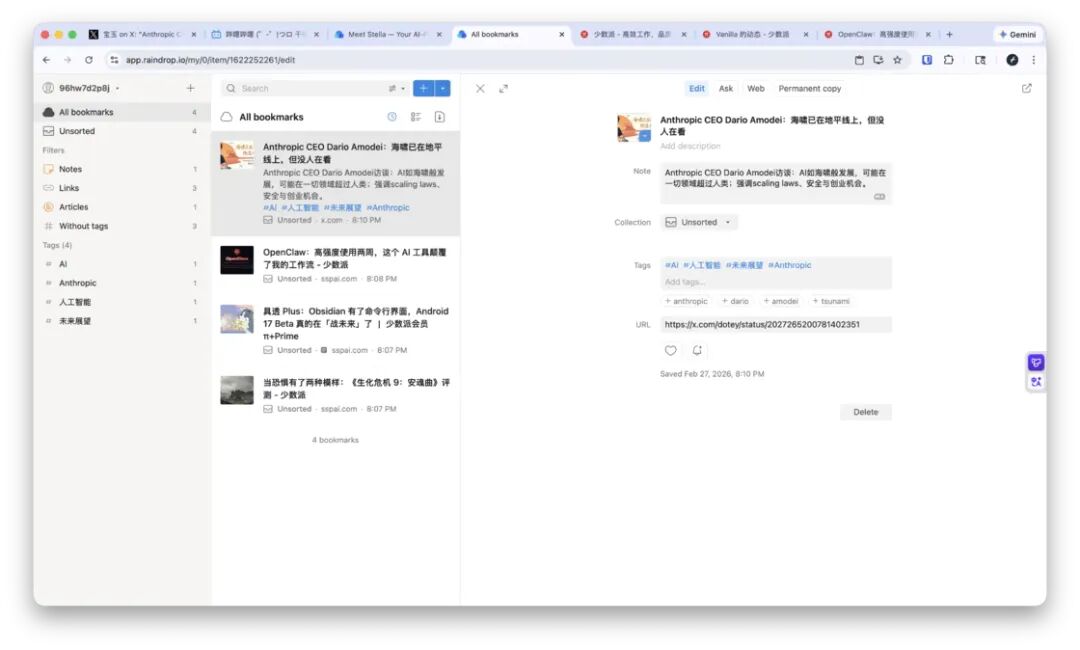The height and width of the screenshot is (650, 1080).
Task: Open the view mode icon in list header
Action: point(416,117)
